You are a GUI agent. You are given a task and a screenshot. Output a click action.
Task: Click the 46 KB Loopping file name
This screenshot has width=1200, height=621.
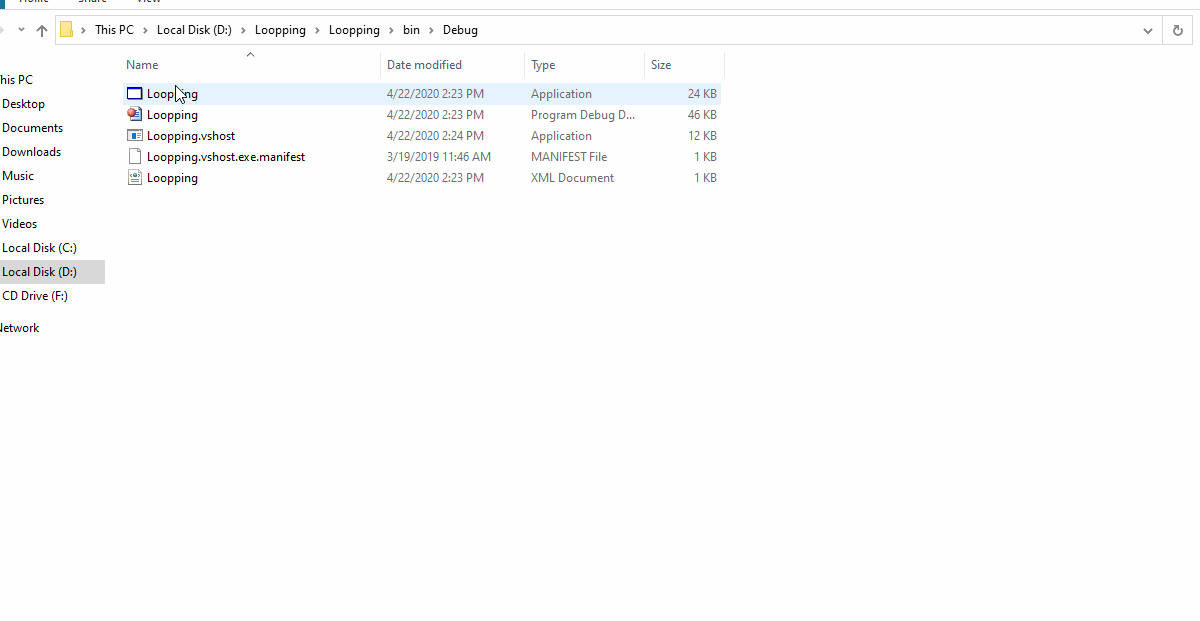pos(172,115)
